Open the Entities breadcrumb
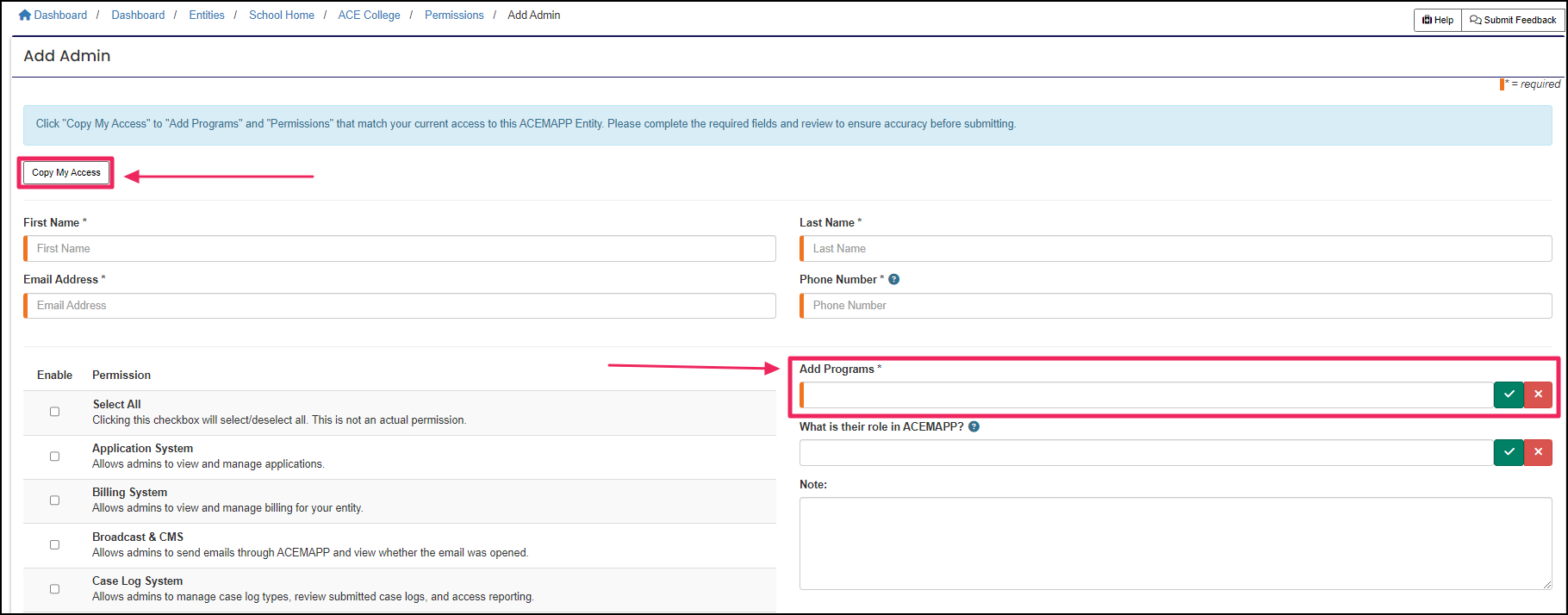Image resolution: width=1568 pixels, height=615 pixels. point(207,15)
